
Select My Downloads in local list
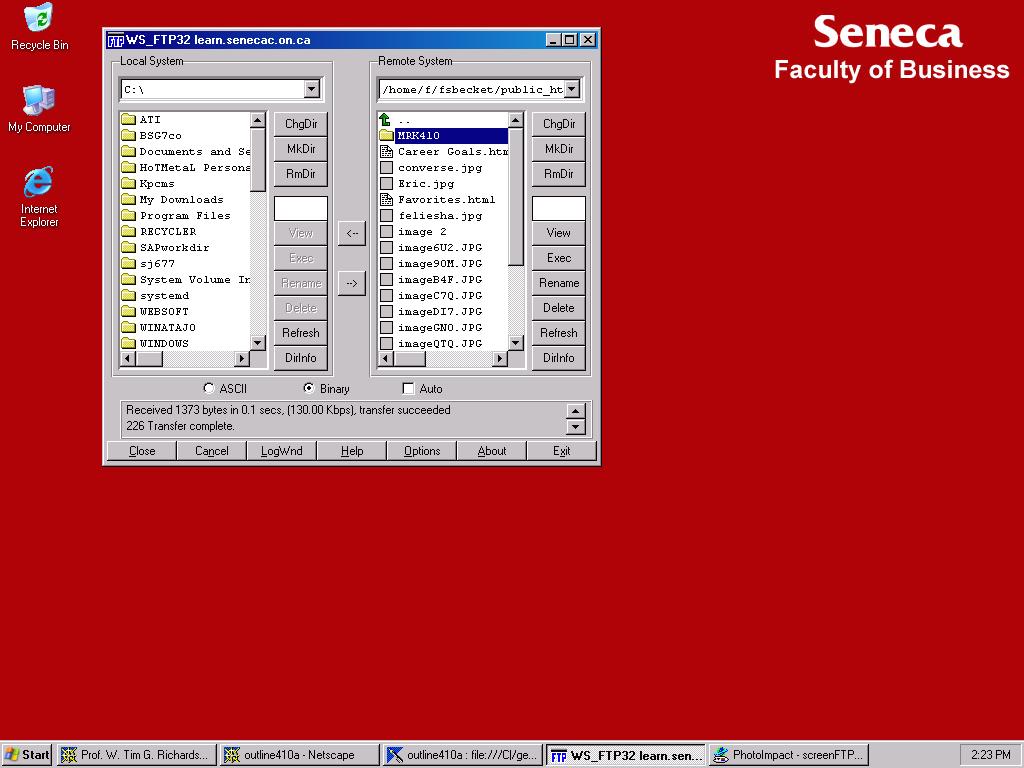pyautogui.click(x=182, y=199)
